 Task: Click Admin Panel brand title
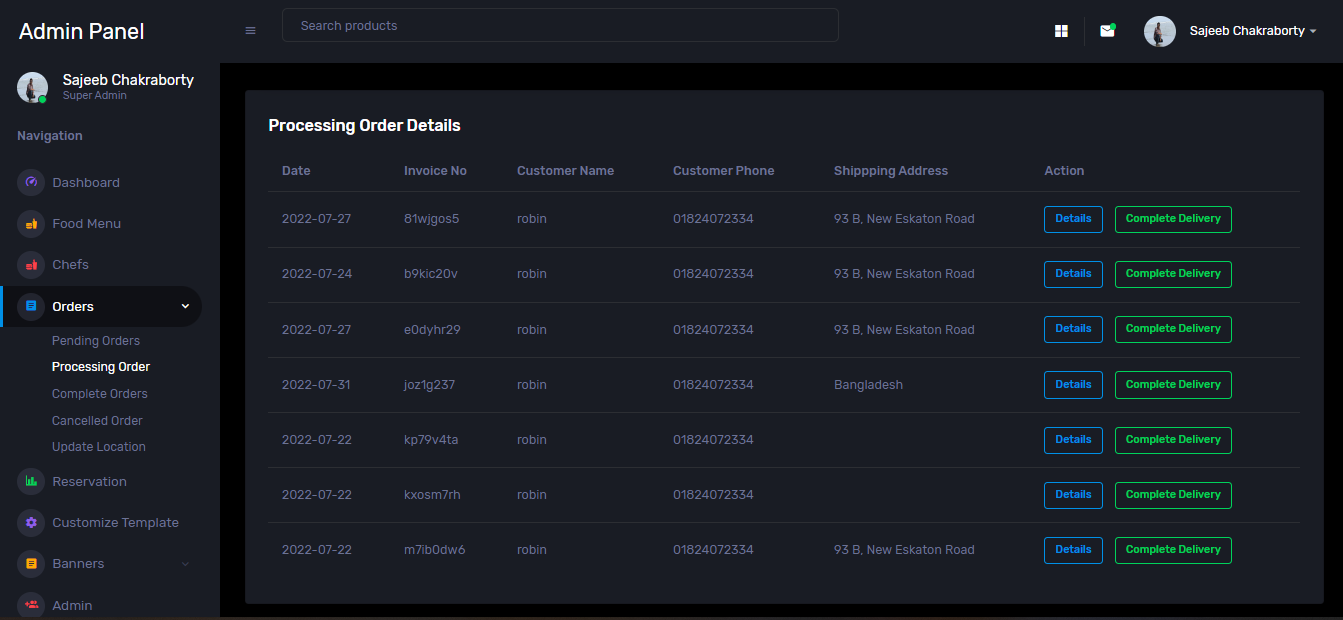pos(82,32)
